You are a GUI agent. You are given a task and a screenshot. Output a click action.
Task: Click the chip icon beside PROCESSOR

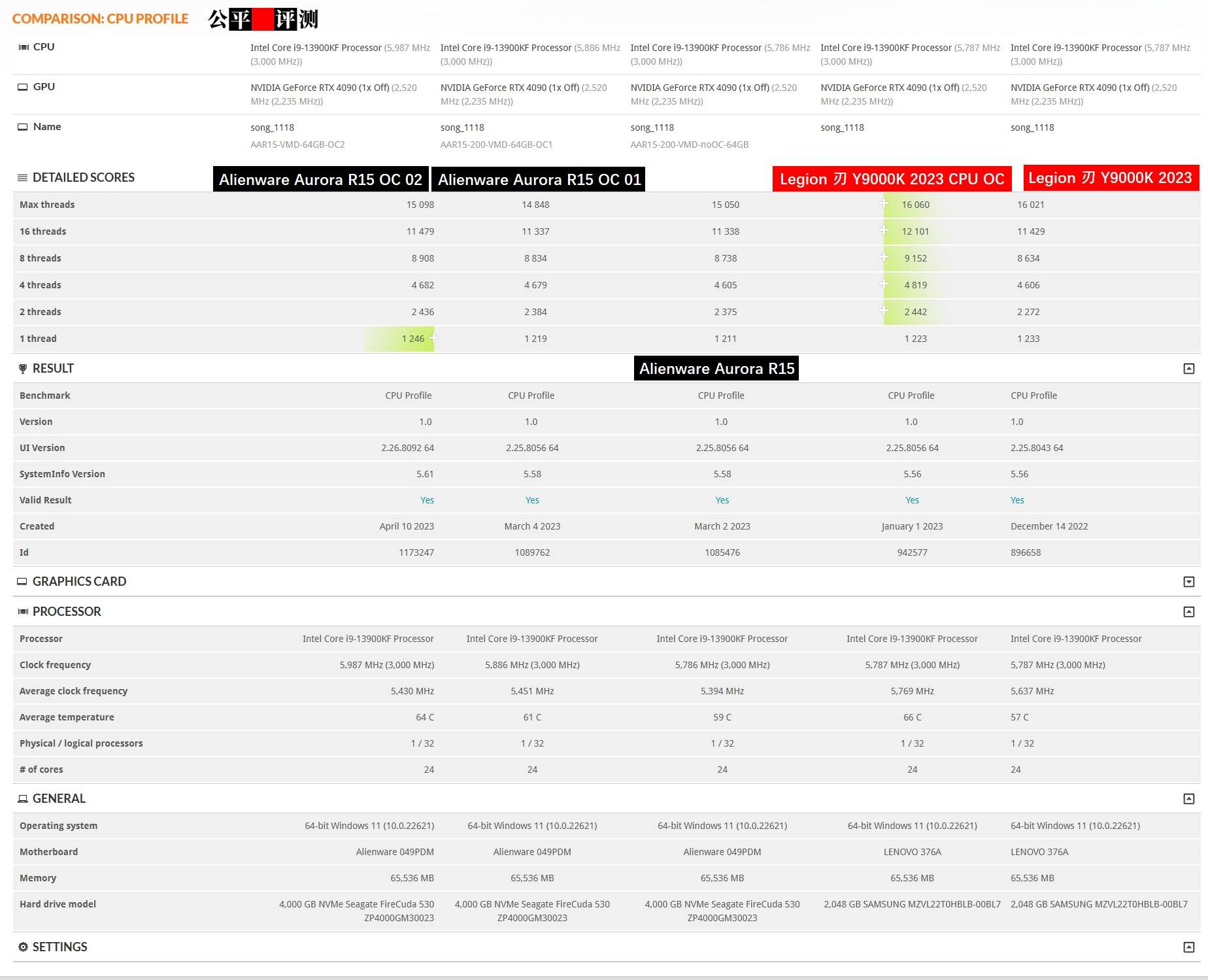[x=23, y=611]
